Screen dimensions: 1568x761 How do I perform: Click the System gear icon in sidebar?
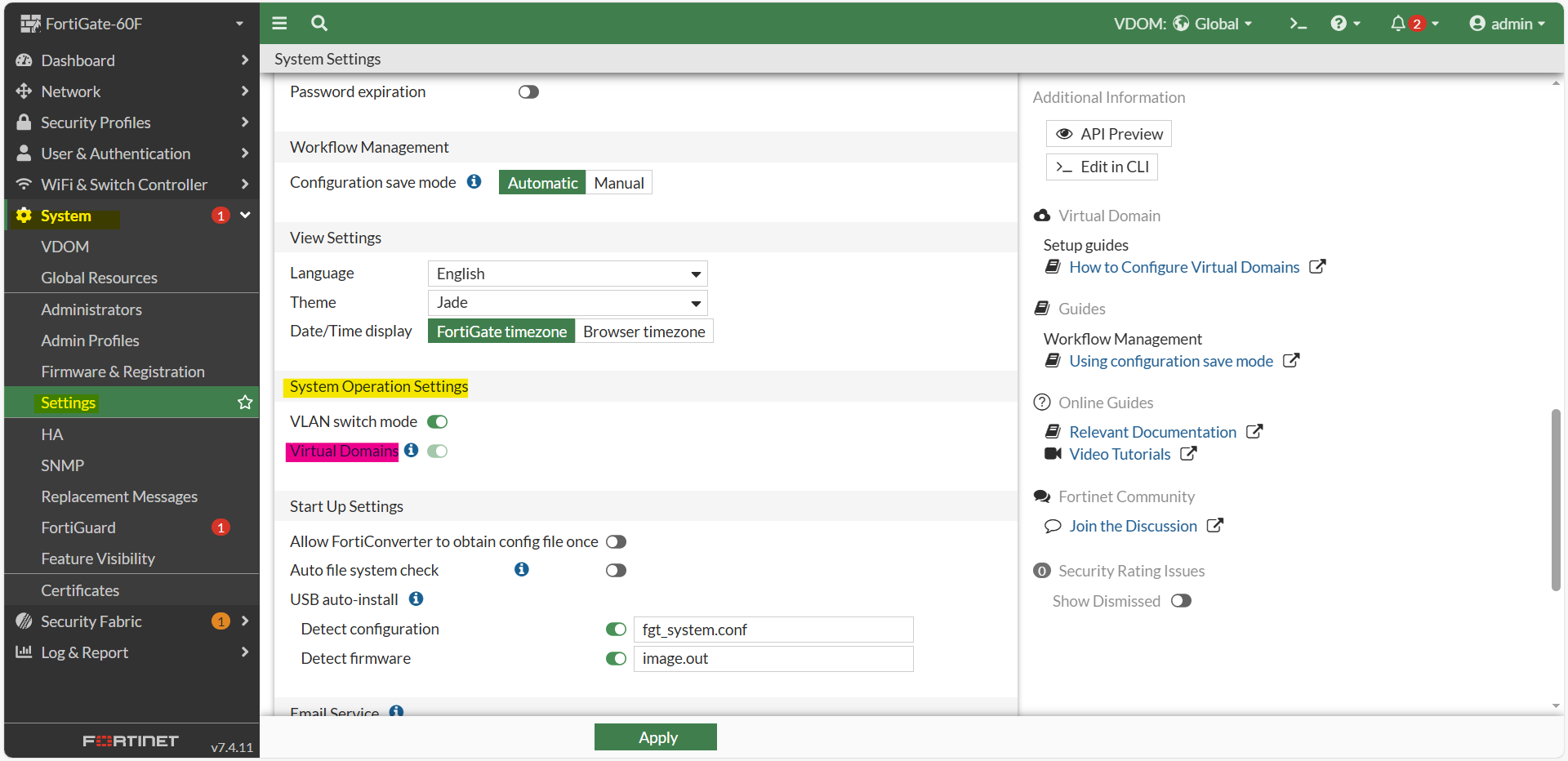point(24,216)
